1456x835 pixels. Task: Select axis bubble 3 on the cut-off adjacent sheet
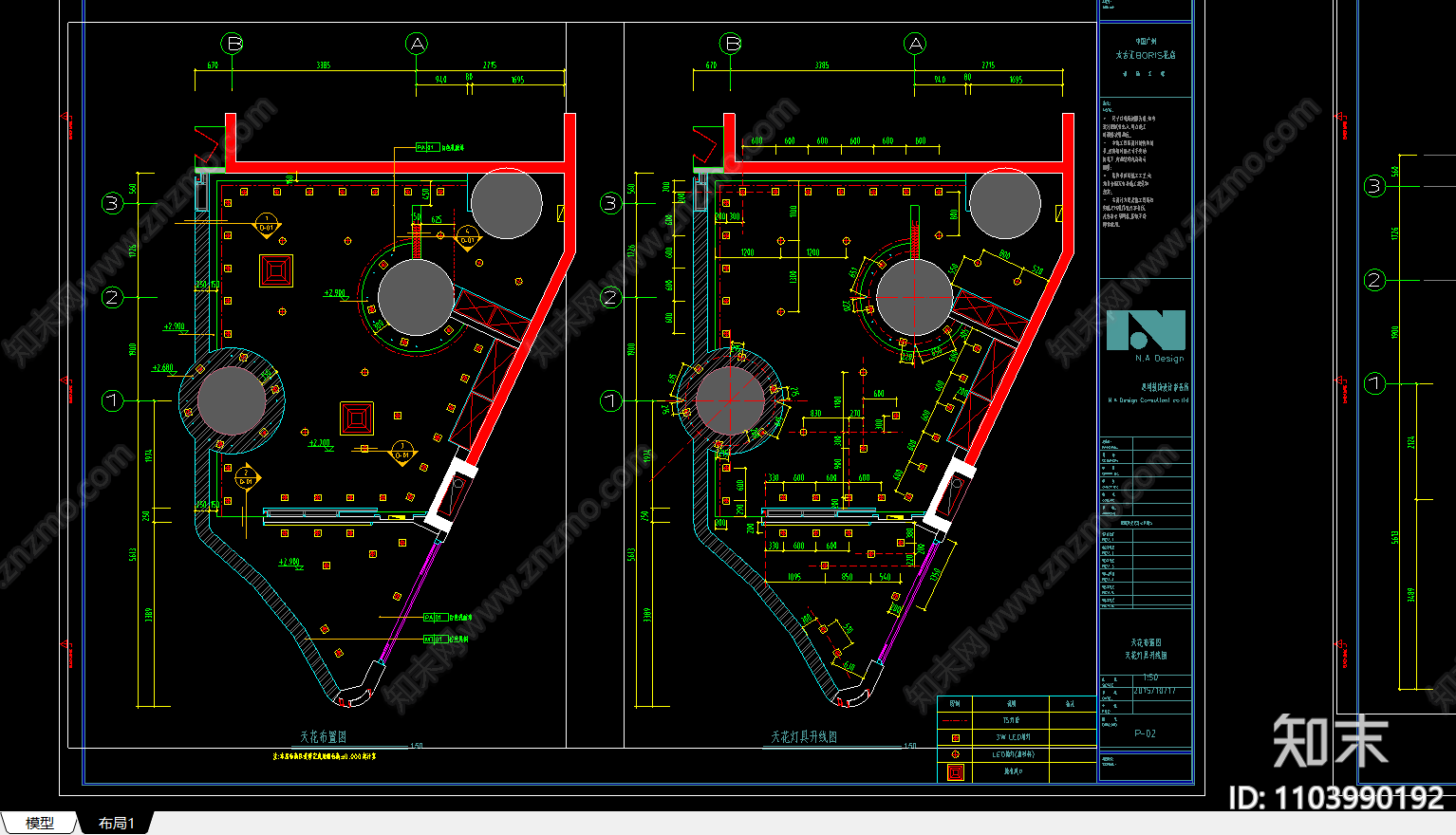pyautogui.click(x=1374, y=186)
